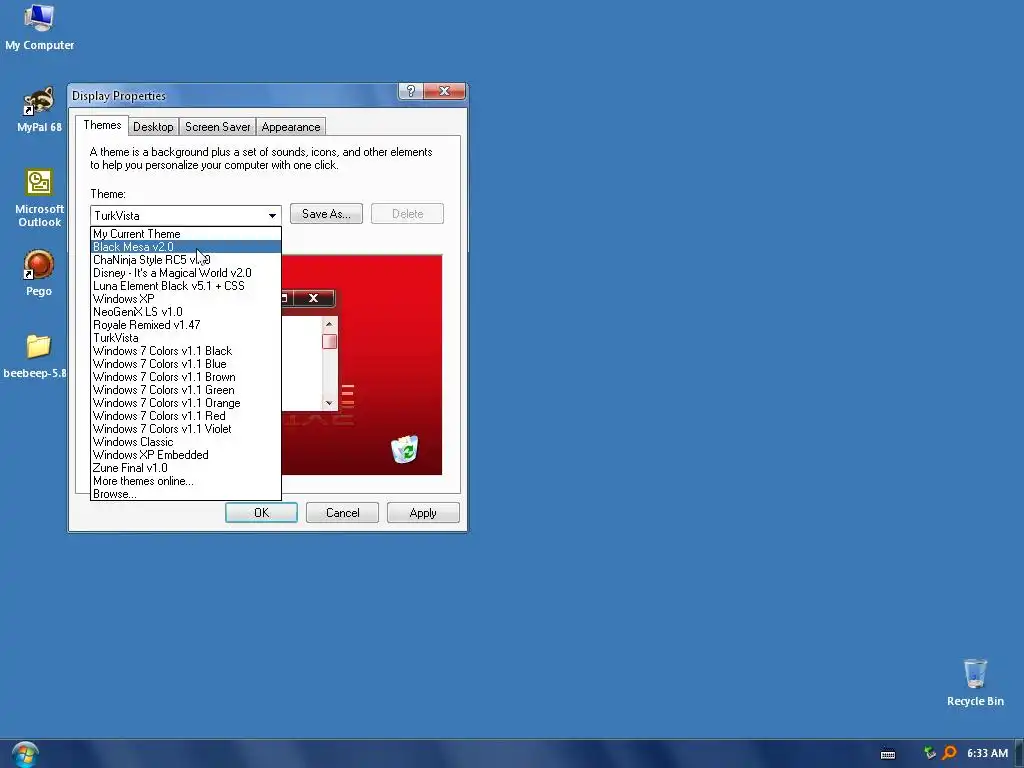Click the Apply button
Image resolution: width=1024 pixels, height=768 pixels.
pyautogui.click(x=423, y=513)
